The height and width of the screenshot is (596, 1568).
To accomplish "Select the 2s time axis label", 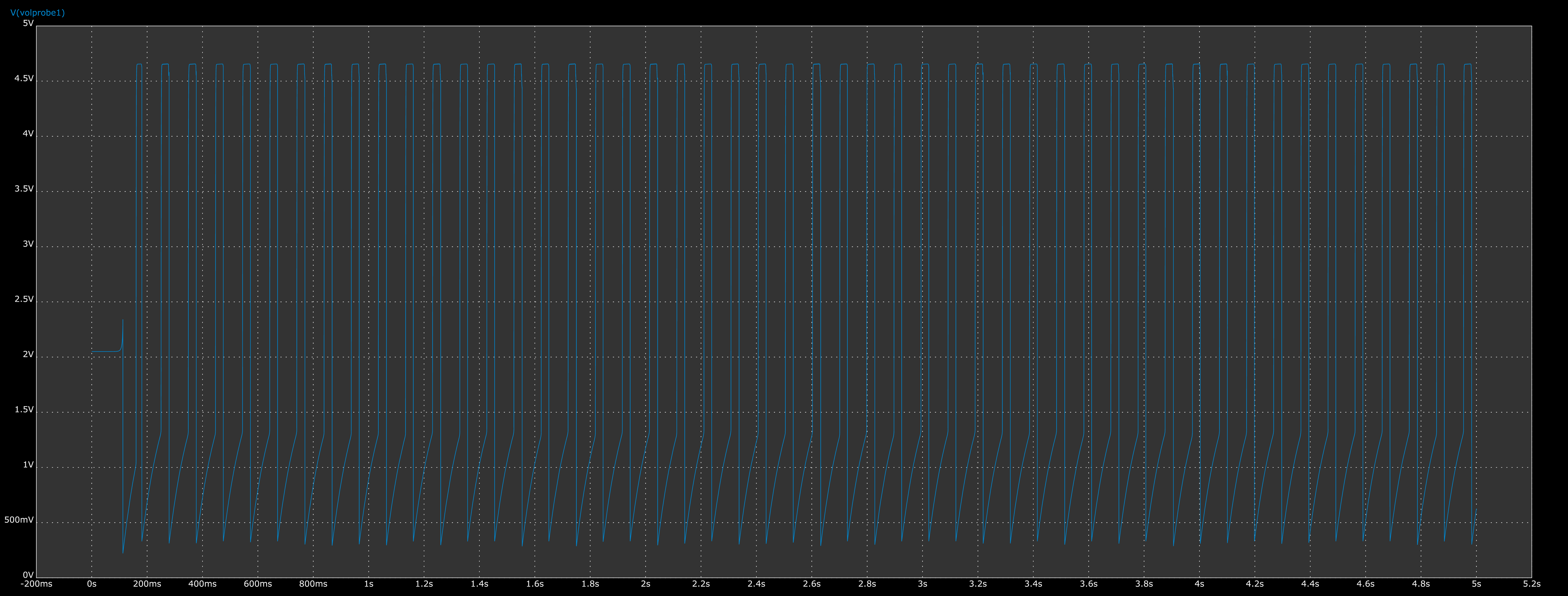I will [645, 584].
